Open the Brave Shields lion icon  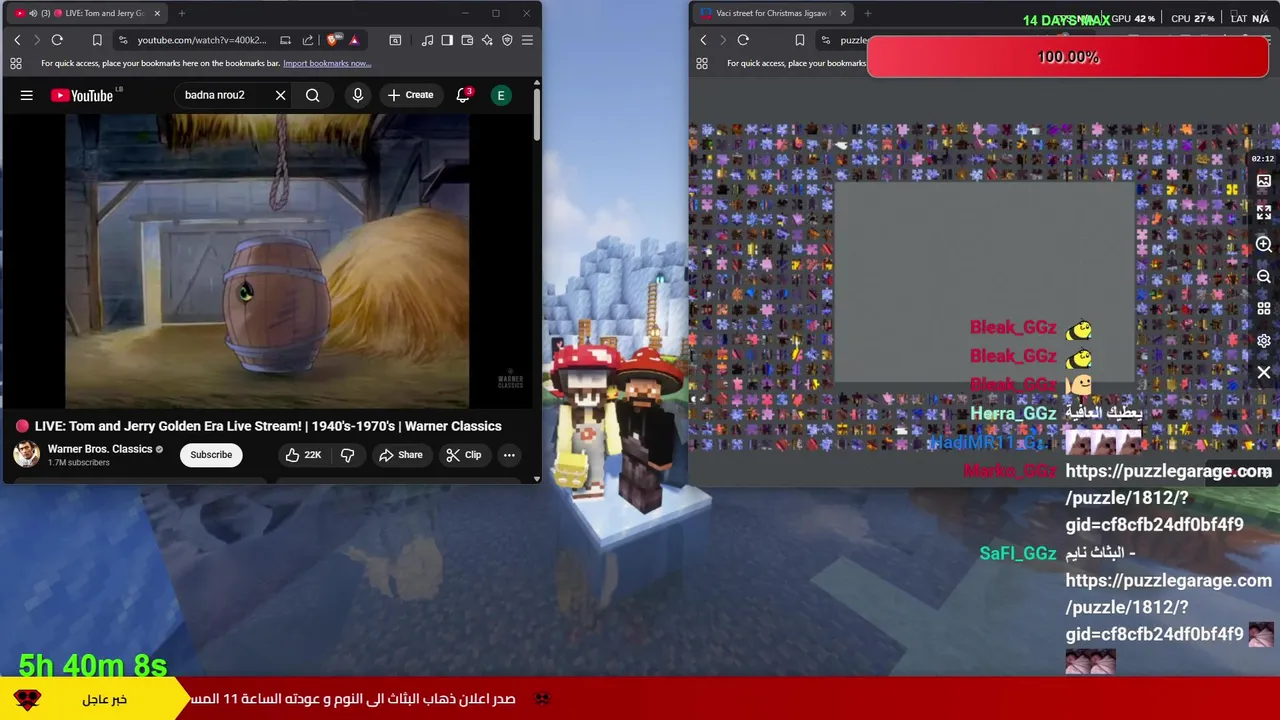point(333,40)
